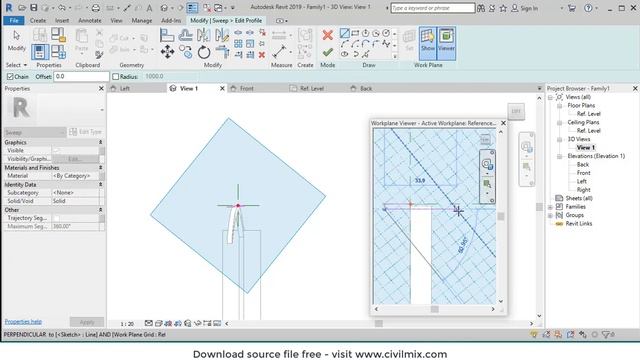
Task: Click the Autodesk App Store cart icon
Action: pyautogui.click(x=571, y=8)
